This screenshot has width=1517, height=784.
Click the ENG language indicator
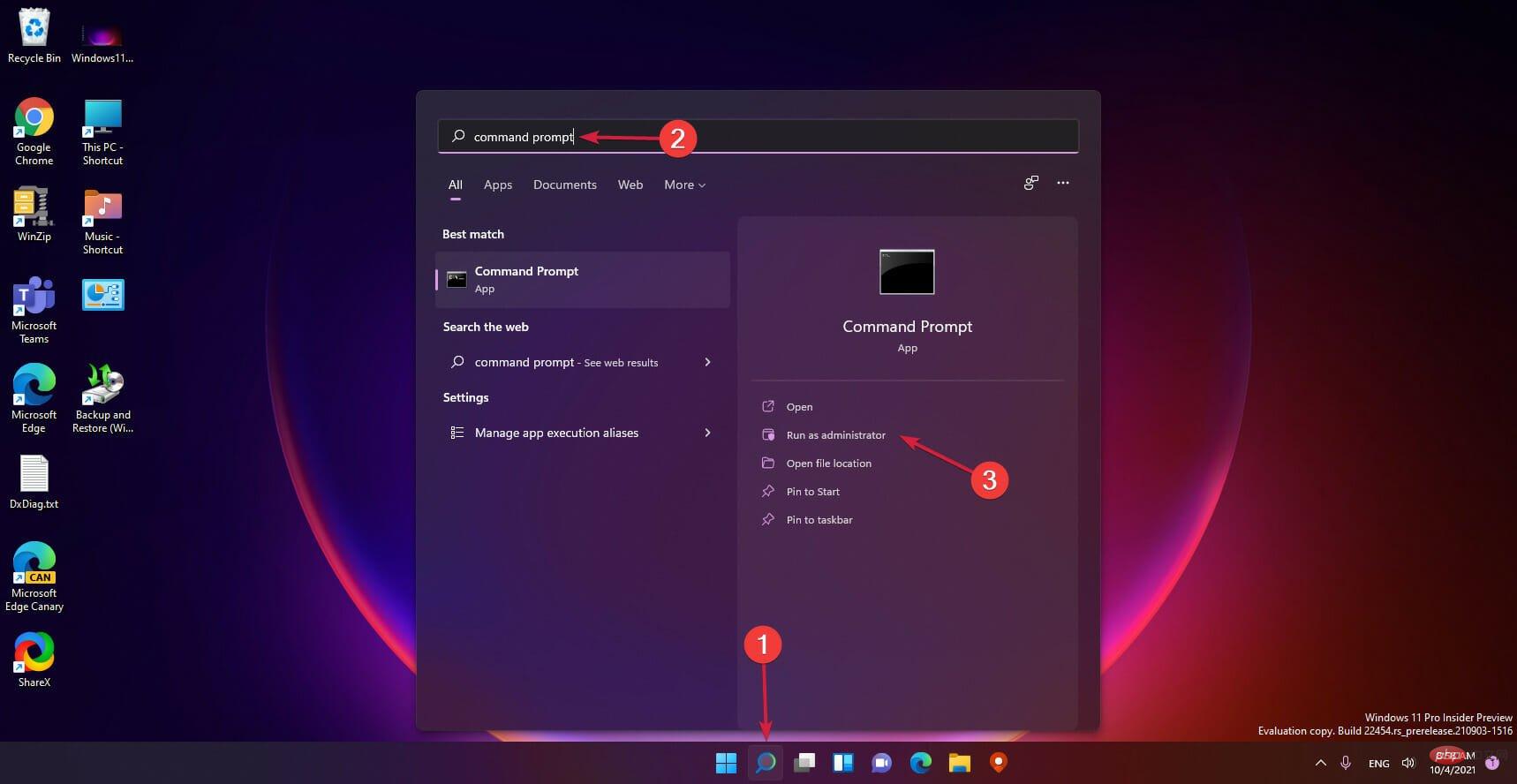point(1378,764)
